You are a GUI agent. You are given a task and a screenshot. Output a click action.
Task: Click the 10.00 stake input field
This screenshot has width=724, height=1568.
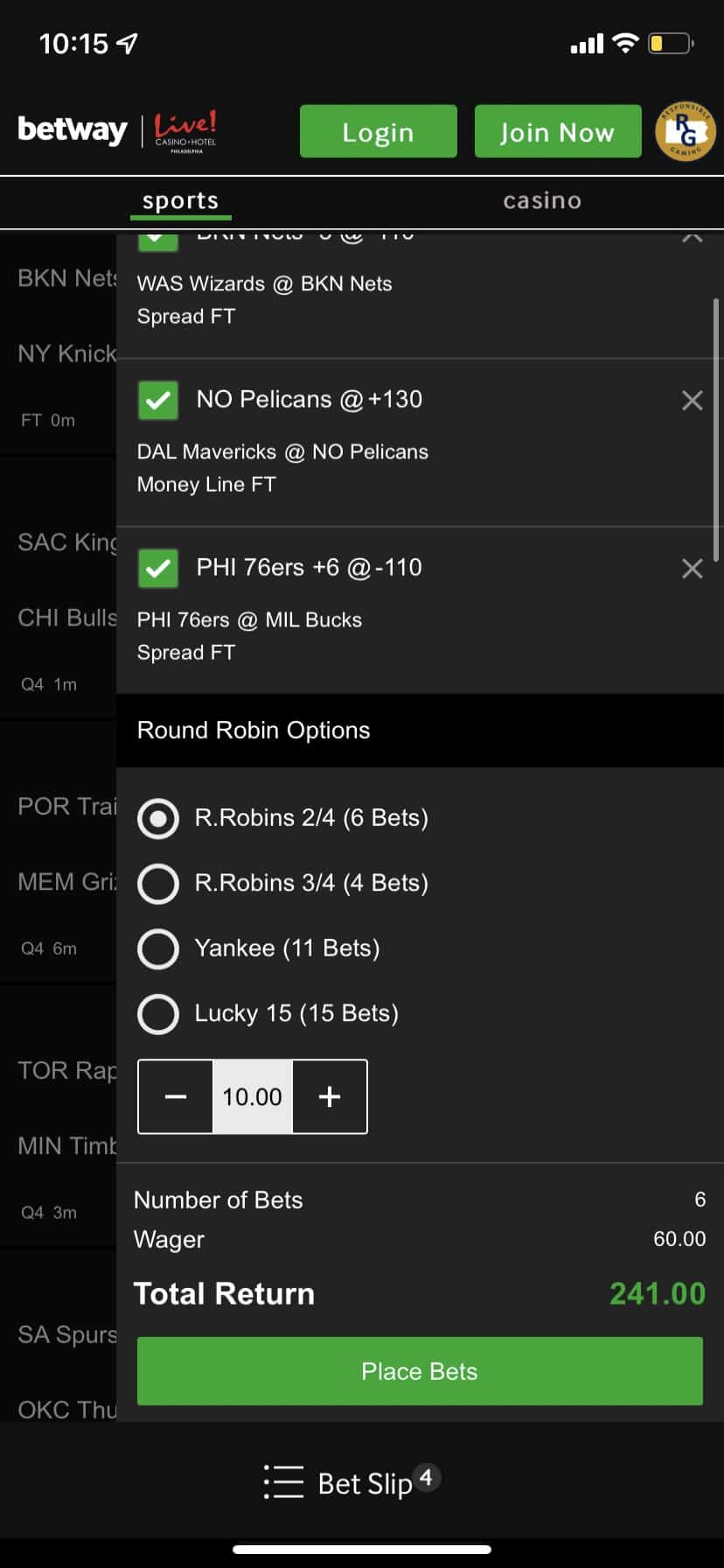tap(252, 1096)
